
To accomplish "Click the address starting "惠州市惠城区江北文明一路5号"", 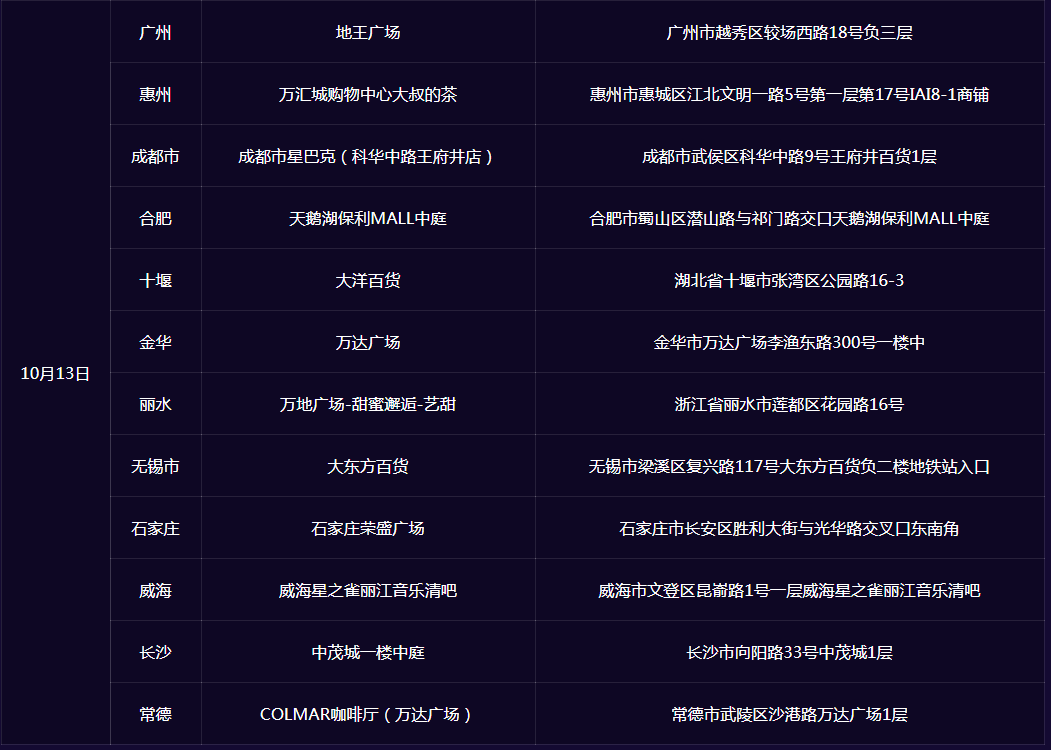I will pyautogui.click(x=790, y=95).
